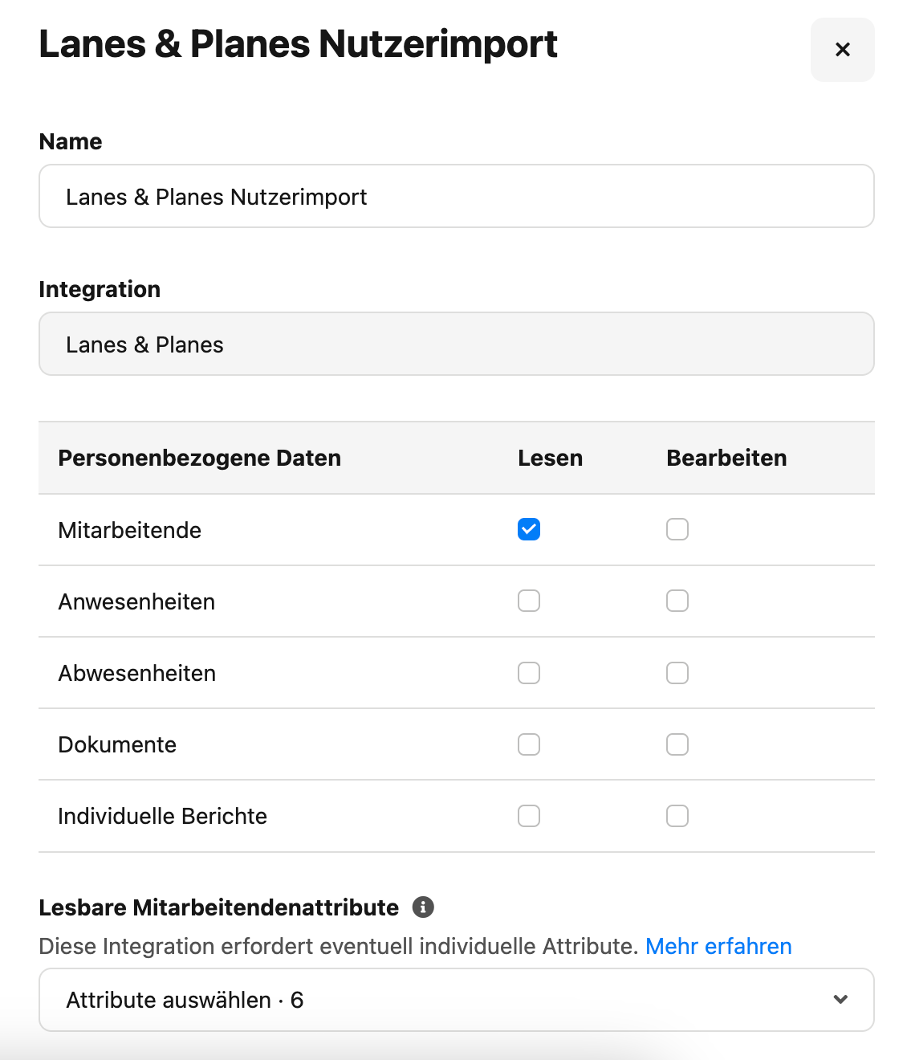Enable Bearbeiten for Mitarbeitende
The image size is (908, 1060).
(677, 529)
